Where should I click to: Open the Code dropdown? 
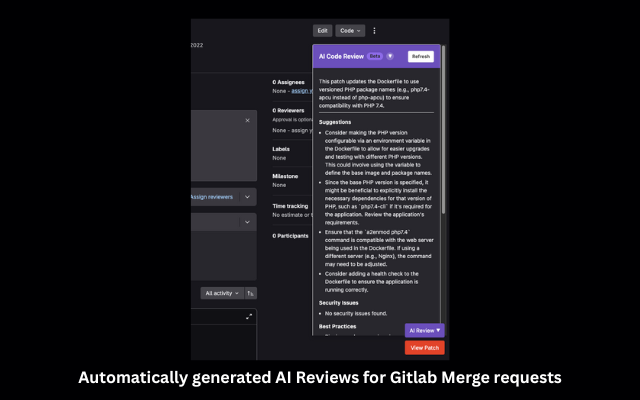coord(350,31)
